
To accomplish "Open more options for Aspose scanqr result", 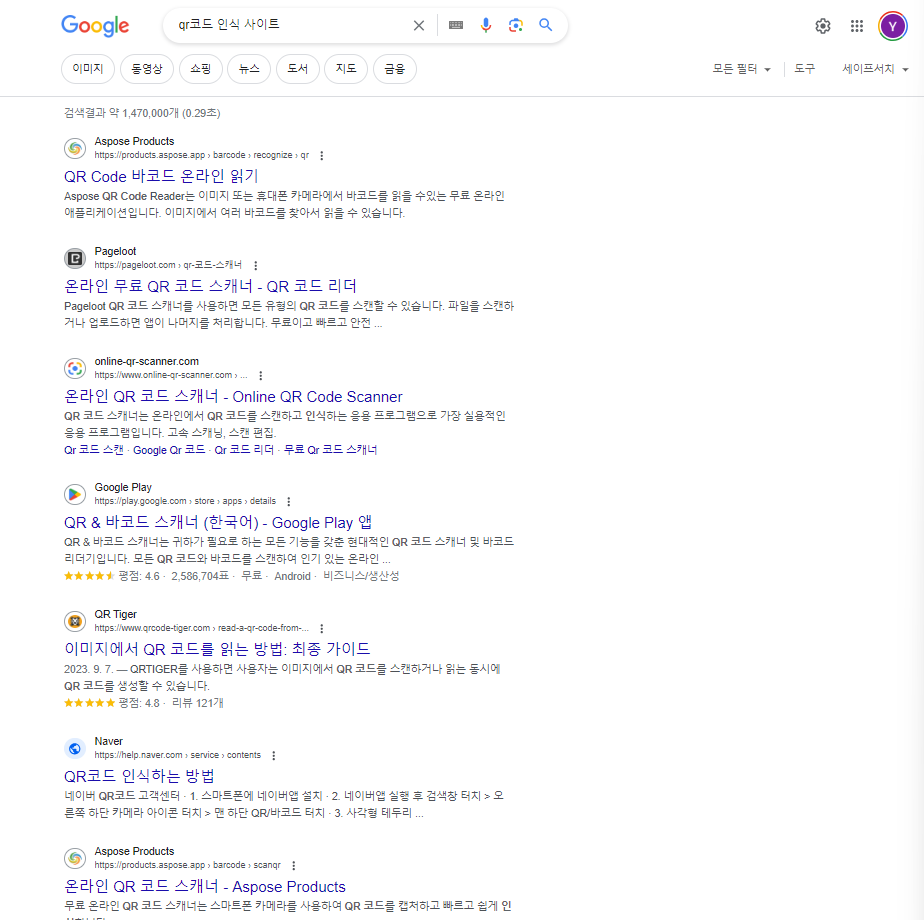I will pyautogui.click(x=293, y=865).
